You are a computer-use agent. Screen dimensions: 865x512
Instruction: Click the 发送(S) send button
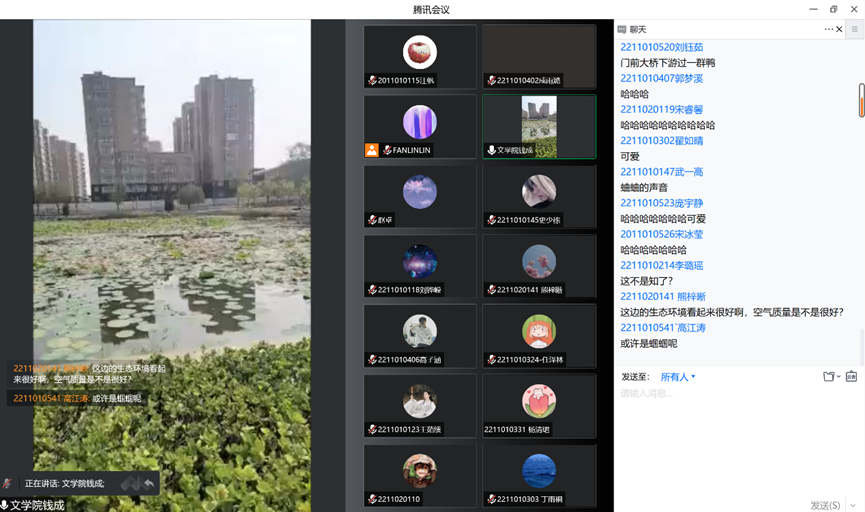[x=825, y=505]
